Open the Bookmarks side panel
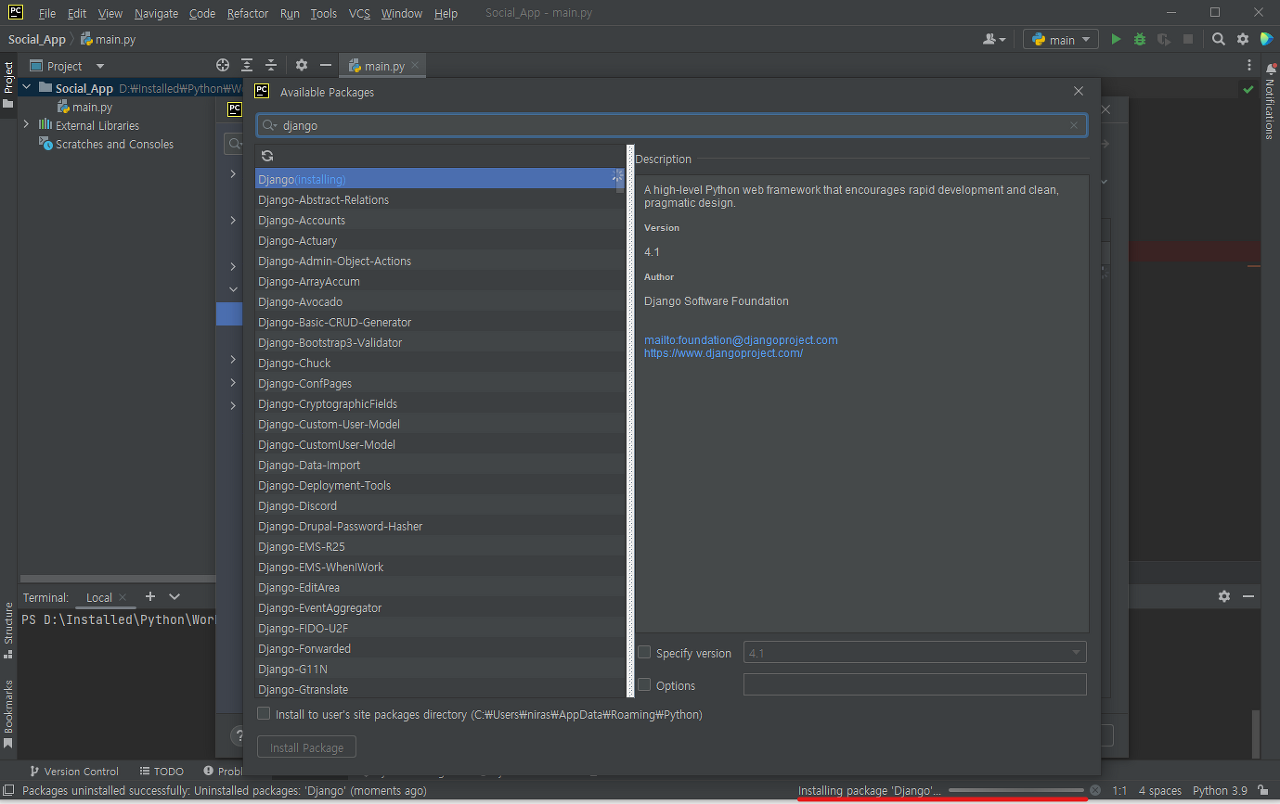1280x804 pixels. (8, 713)
